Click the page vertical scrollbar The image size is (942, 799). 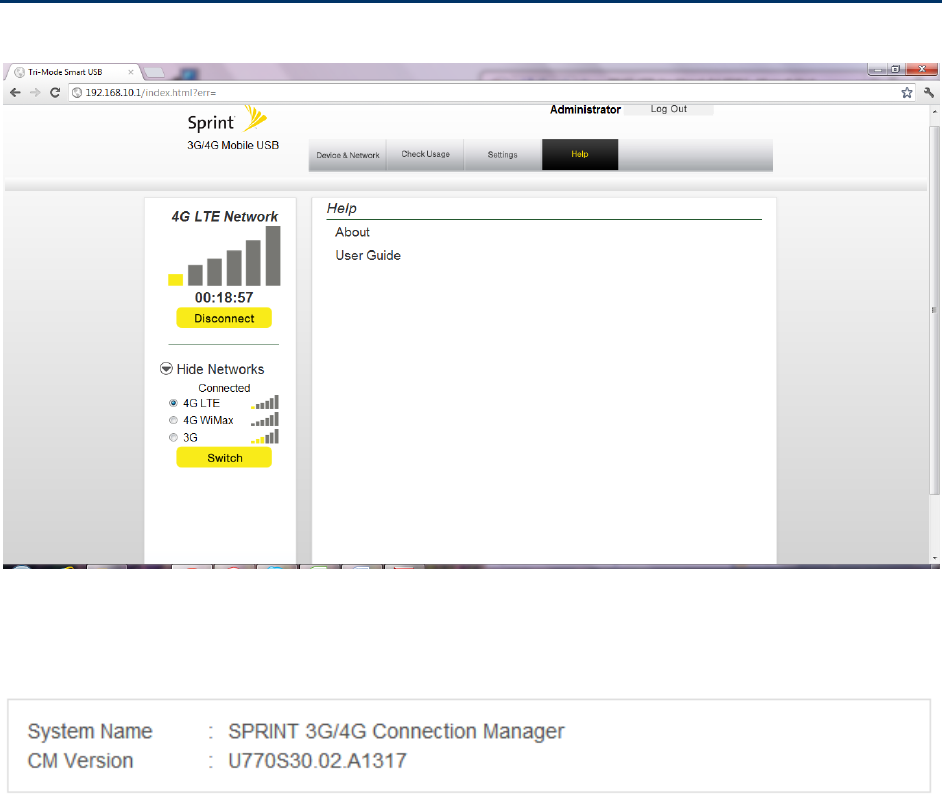[x=934, y=310]
